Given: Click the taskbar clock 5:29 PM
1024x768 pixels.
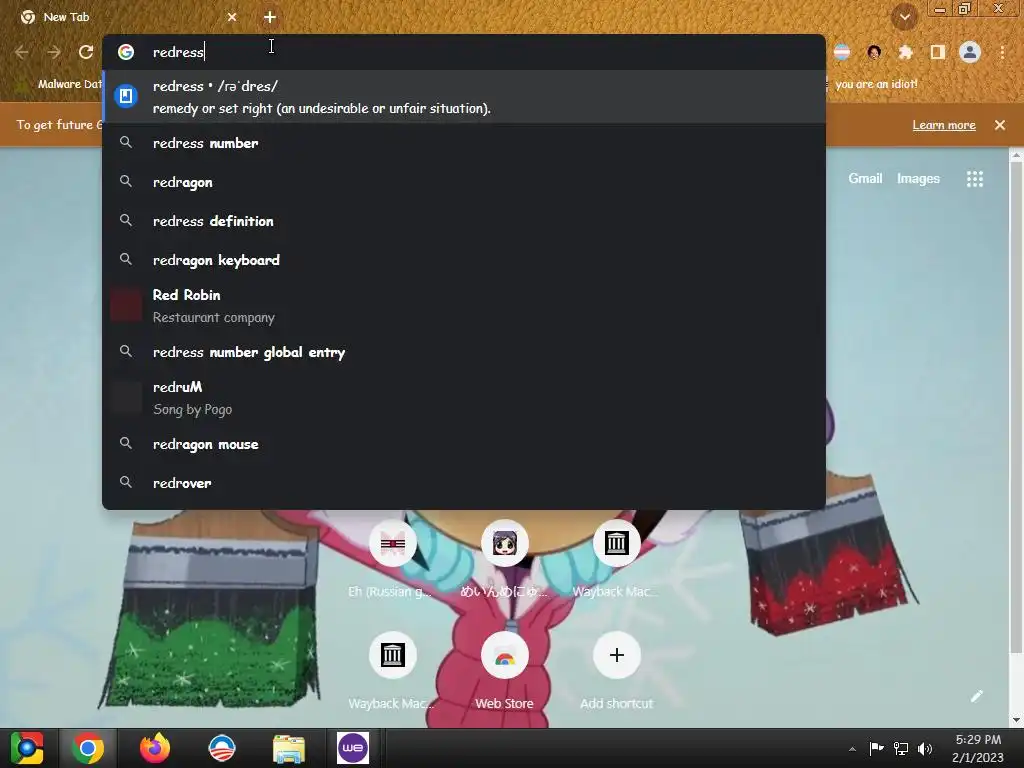Looking at the screenshot, I should click(978, 748).
